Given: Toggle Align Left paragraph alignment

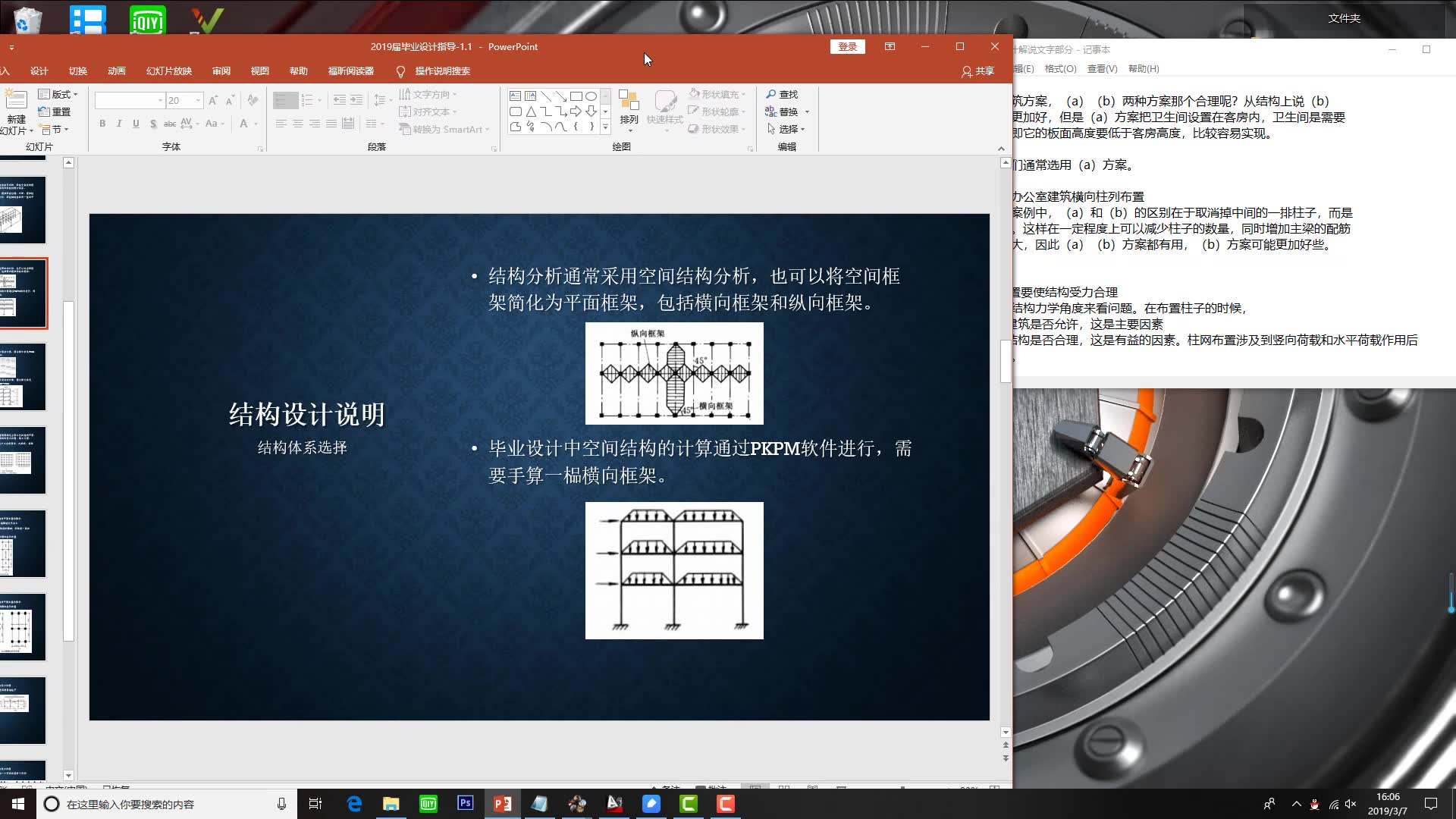Looking at the screenshot, I should [281, 124].
